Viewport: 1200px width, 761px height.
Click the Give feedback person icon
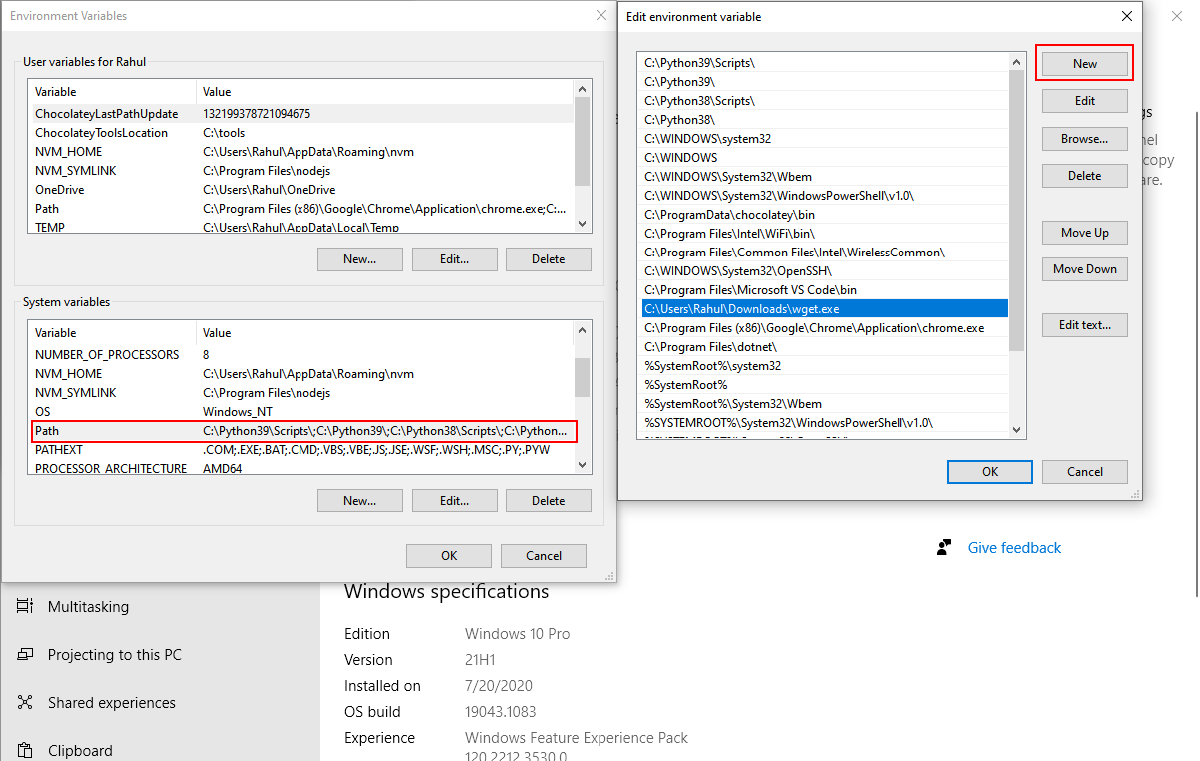click(944, 547)
